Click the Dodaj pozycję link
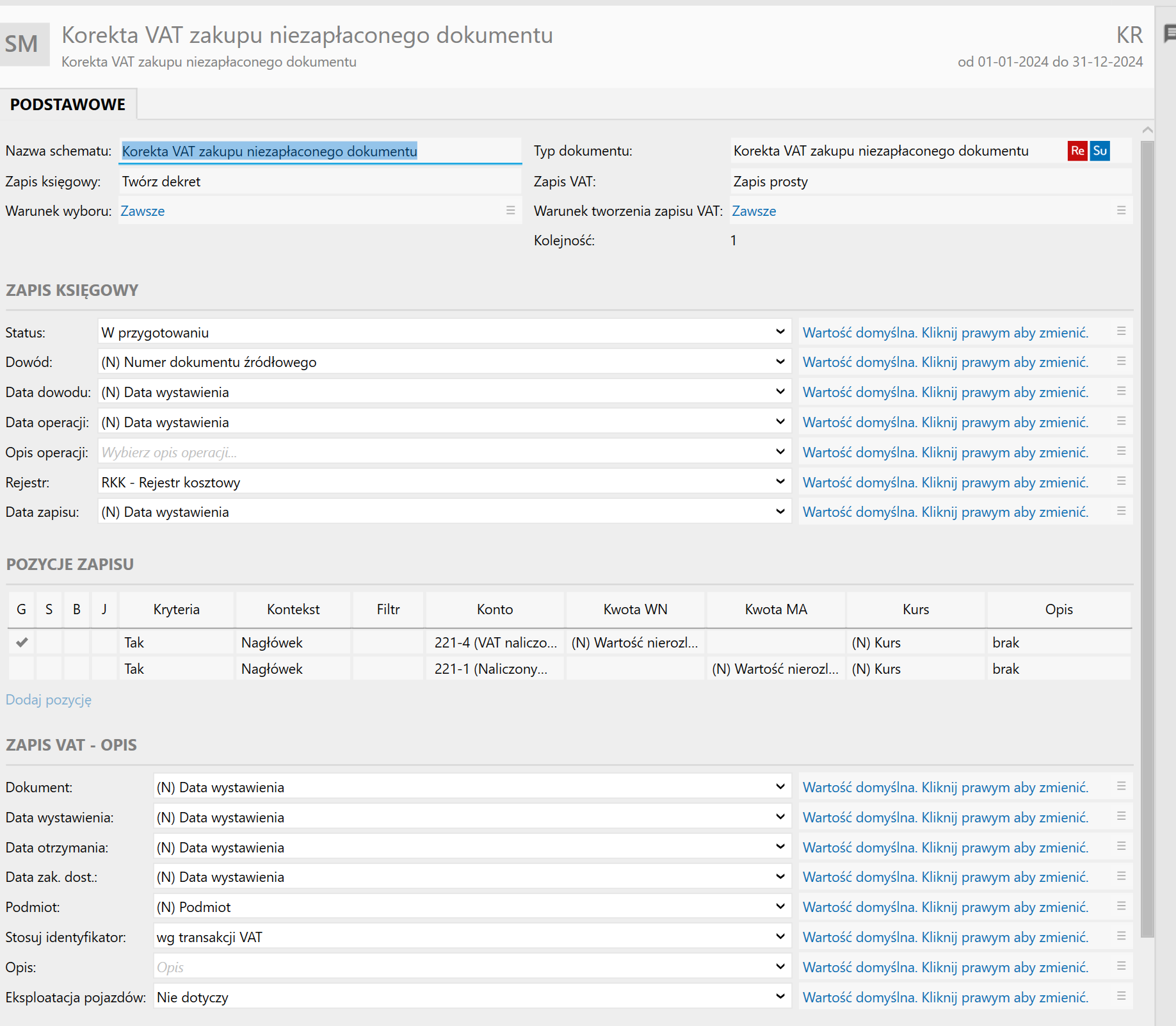Viewport: 1176px width, 1026px height. tap(49, 699)
